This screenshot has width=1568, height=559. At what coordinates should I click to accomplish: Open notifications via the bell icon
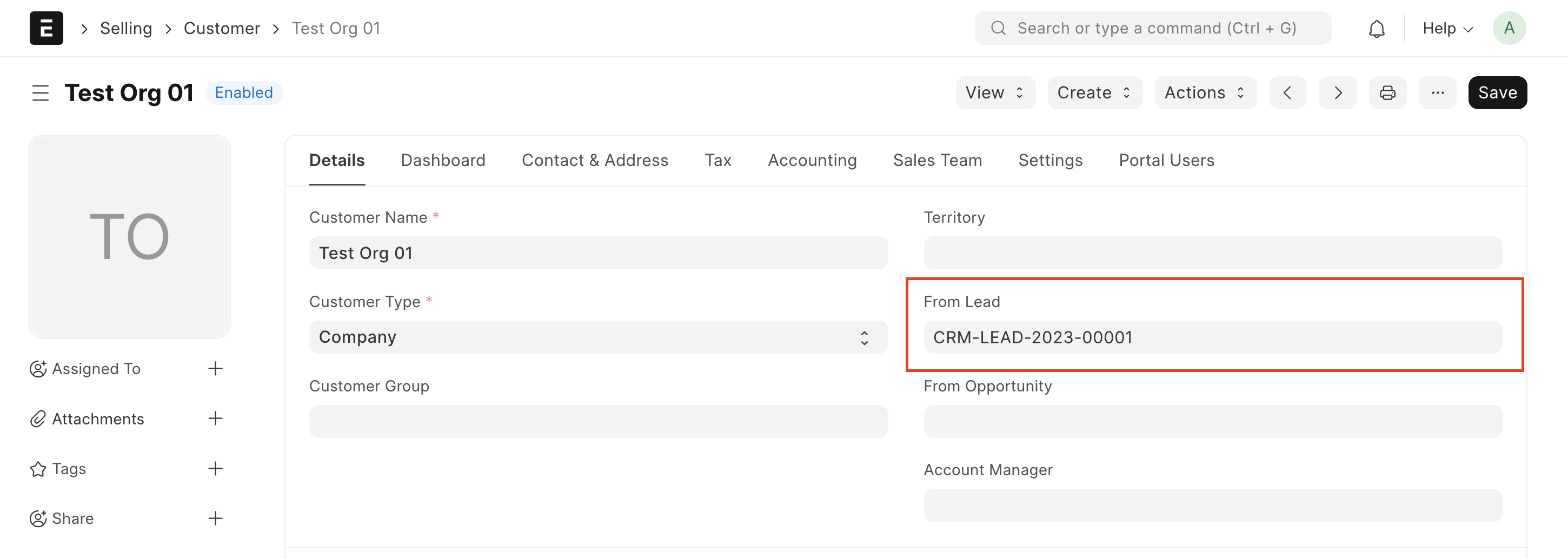(1377, 28)
